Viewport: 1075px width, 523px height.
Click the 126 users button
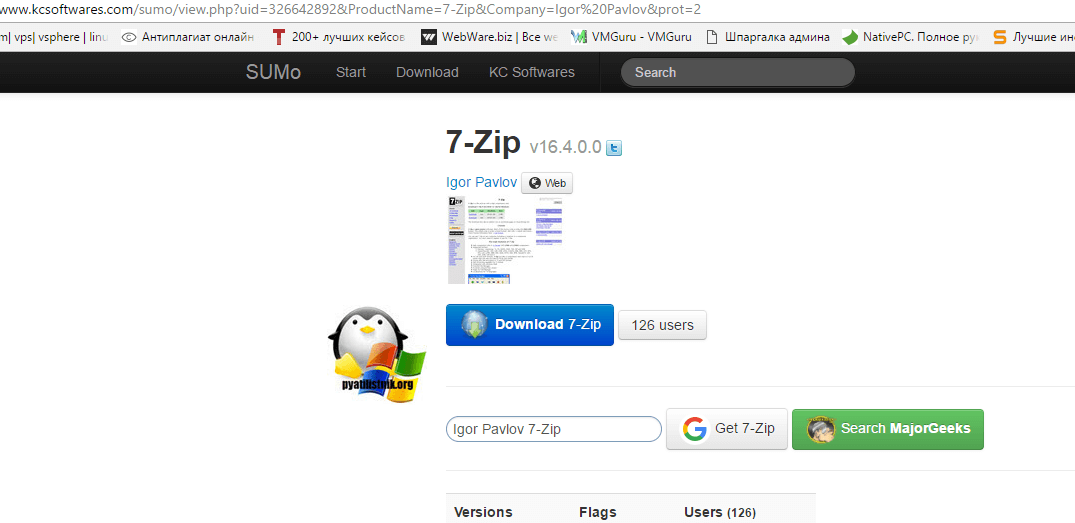[662, 325]
